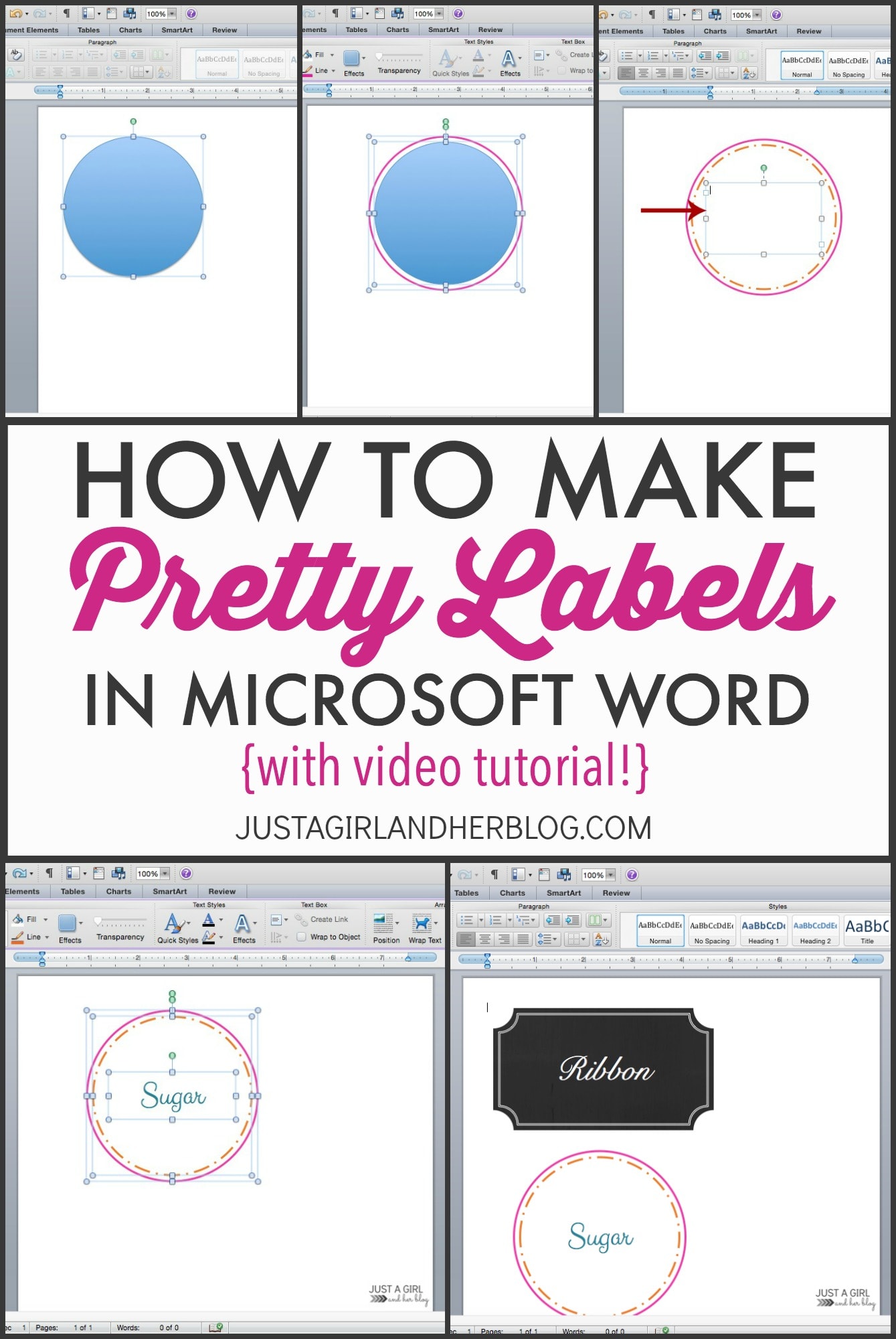This screenshot has height=1339, width=896.
Task: Adjust Transparency slider in pink-ringed blue circle window
Action: coord(399,56)
